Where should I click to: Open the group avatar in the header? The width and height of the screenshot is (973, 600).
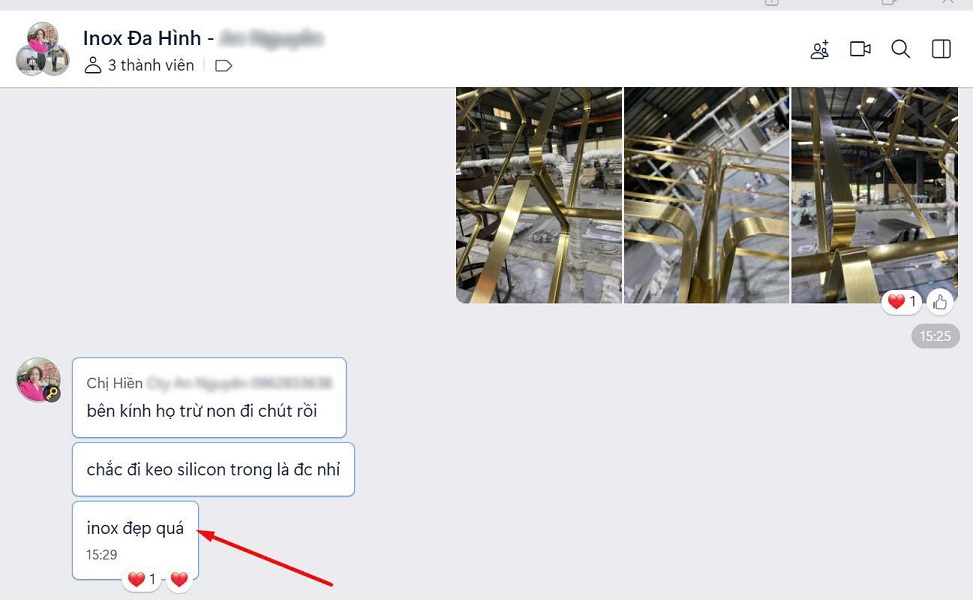[42, 49]
